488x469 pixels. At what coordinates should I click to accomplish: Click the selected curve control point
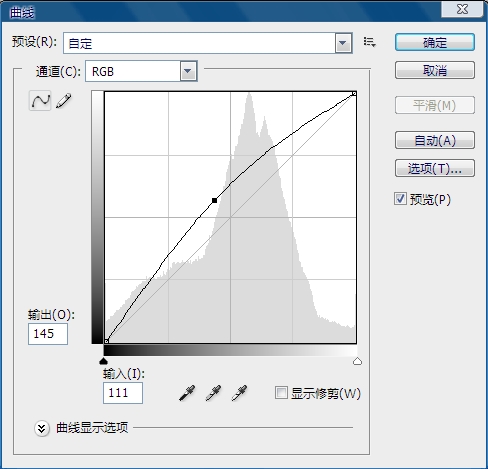click(x=214, y=200)
